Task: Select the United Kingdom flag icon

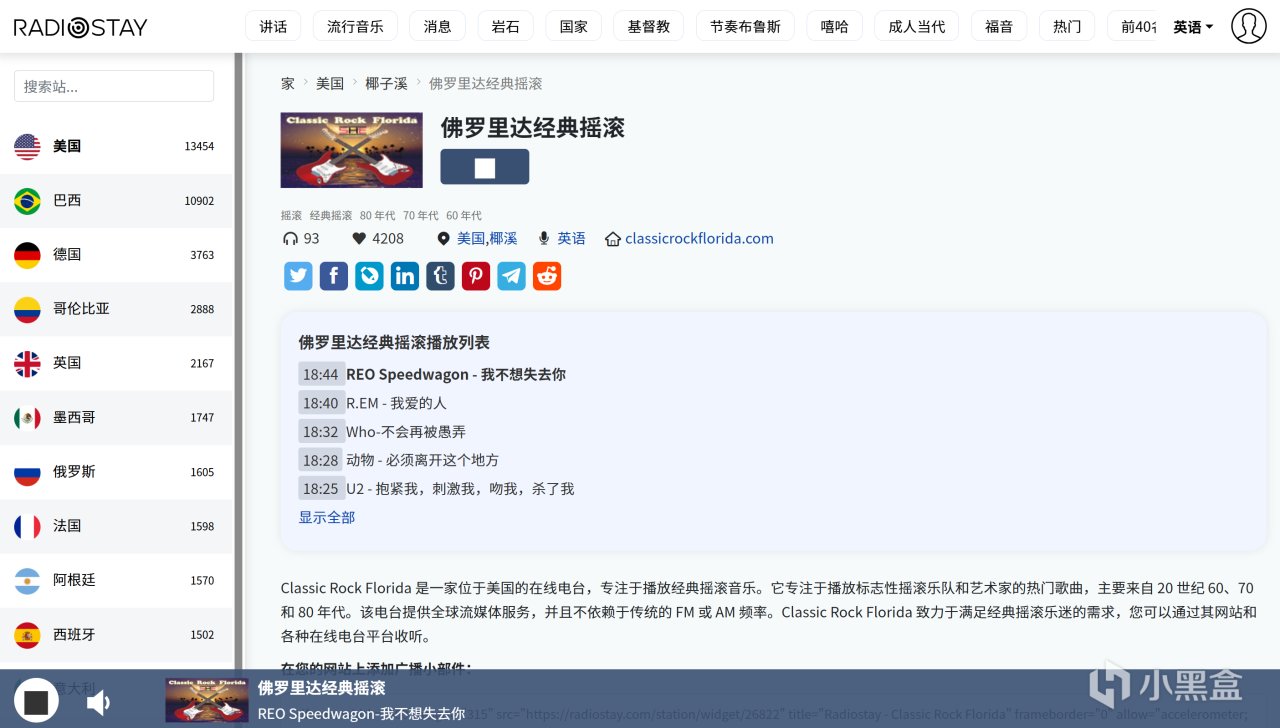Action: point(27,363)
